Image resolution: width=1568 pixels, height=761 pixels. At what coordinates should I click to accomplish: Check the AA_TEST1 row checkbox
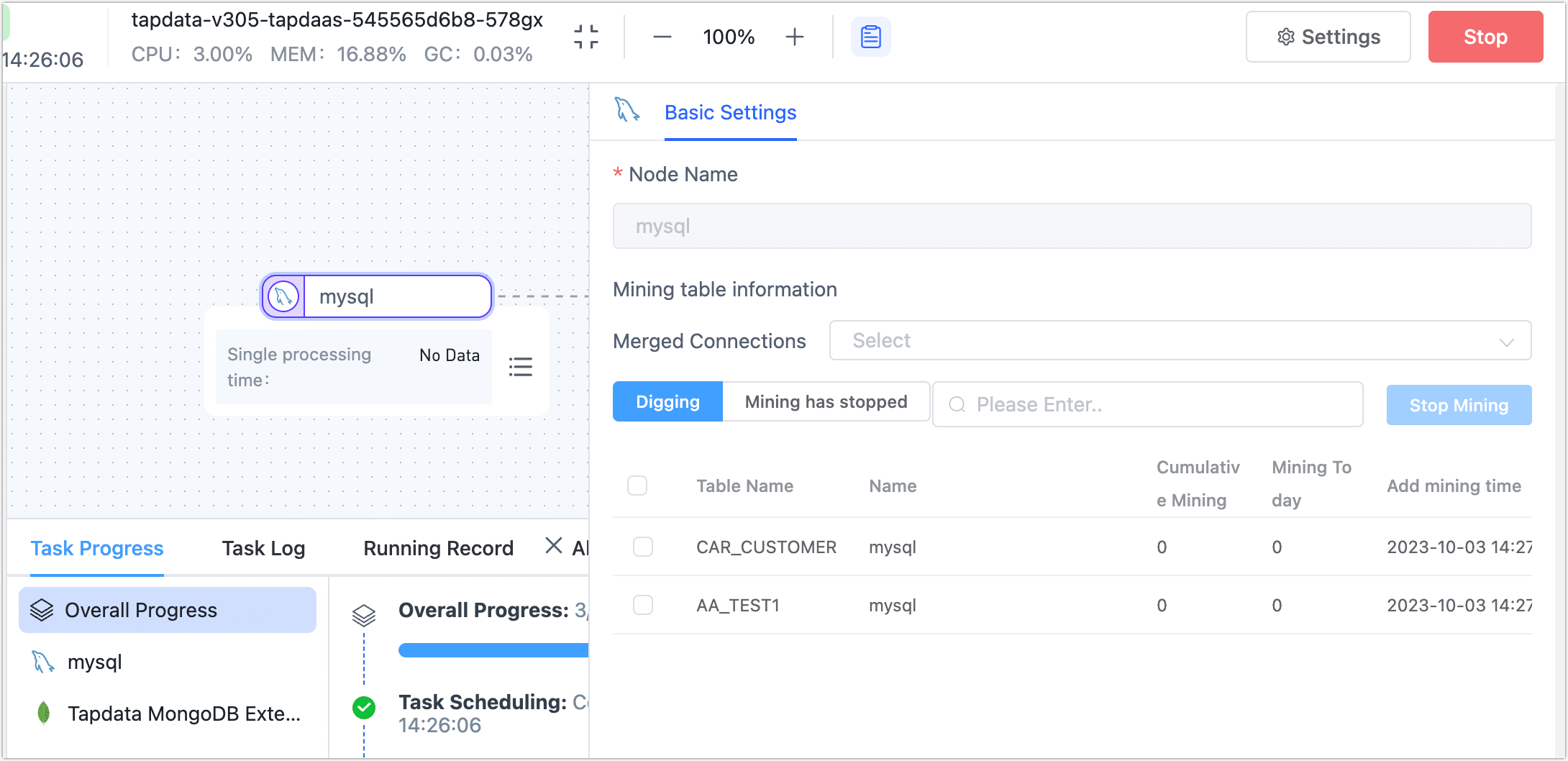pyautogui.click(x=643, y=605)
